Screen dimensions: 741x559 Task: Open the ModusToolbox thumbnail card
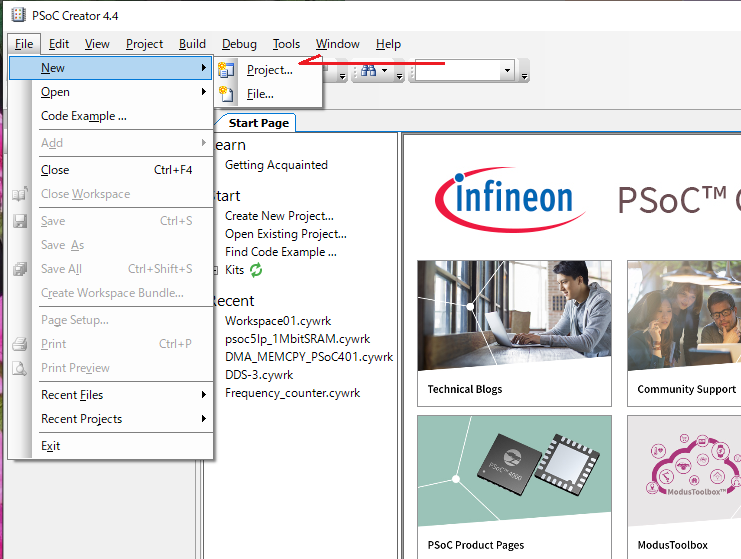pos(684,487)
